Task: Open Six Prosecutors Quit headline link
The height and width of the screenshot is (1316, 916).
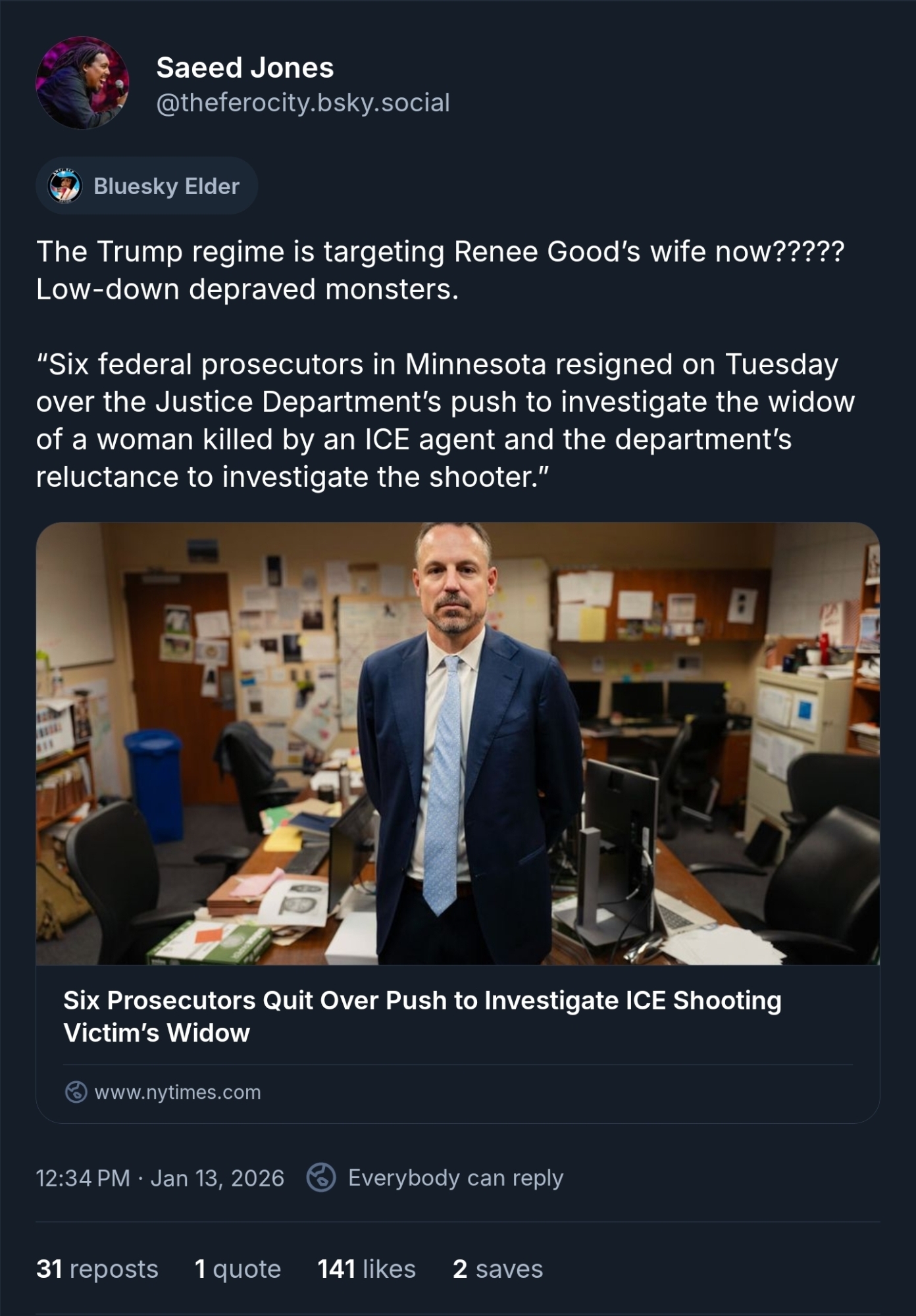Action: (x=422, y=1016)
